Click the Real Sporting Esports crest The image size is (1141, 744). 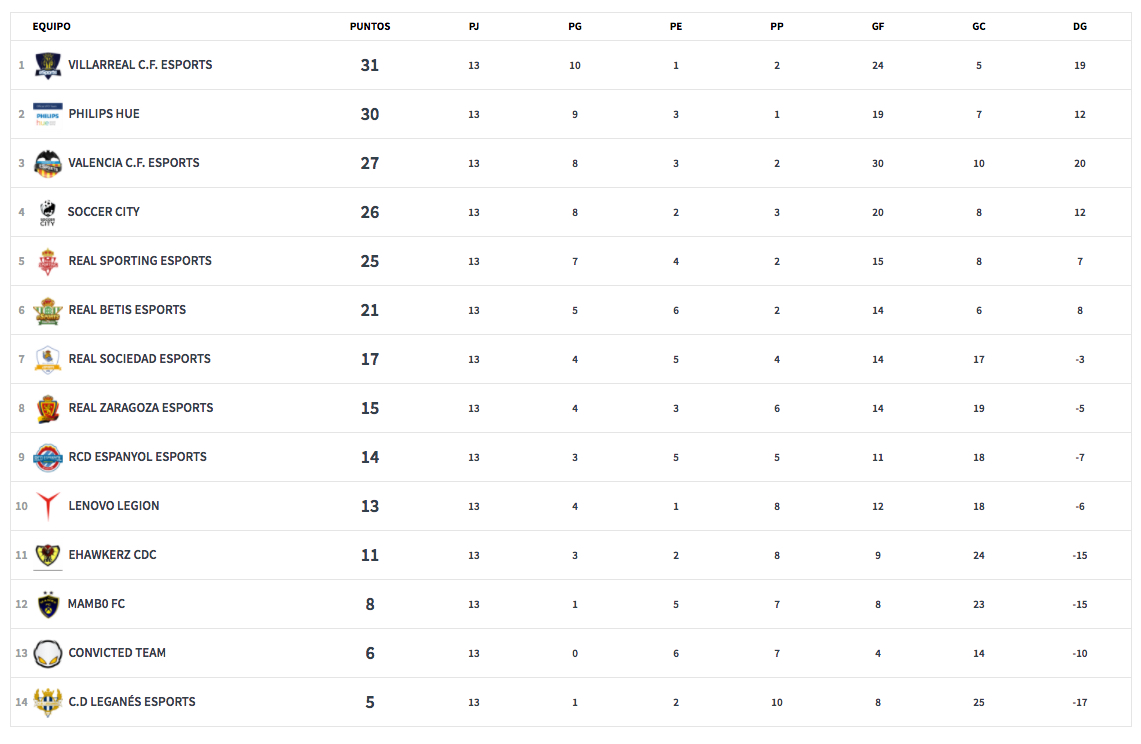[x=48, y=261]
